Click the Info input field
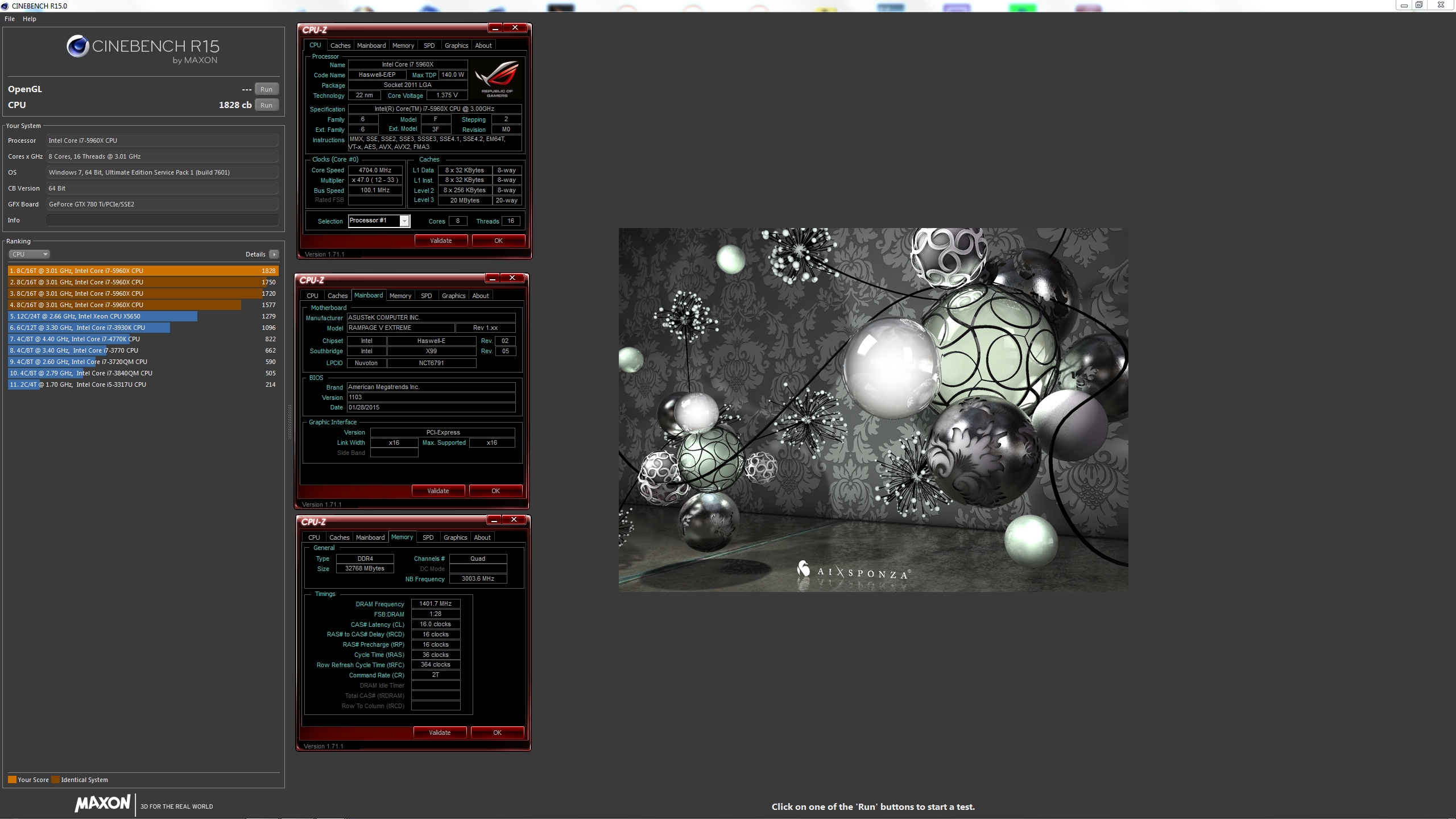Viewport: 1456px width, 819px height. pyautogui.click(x=163, y=220)
